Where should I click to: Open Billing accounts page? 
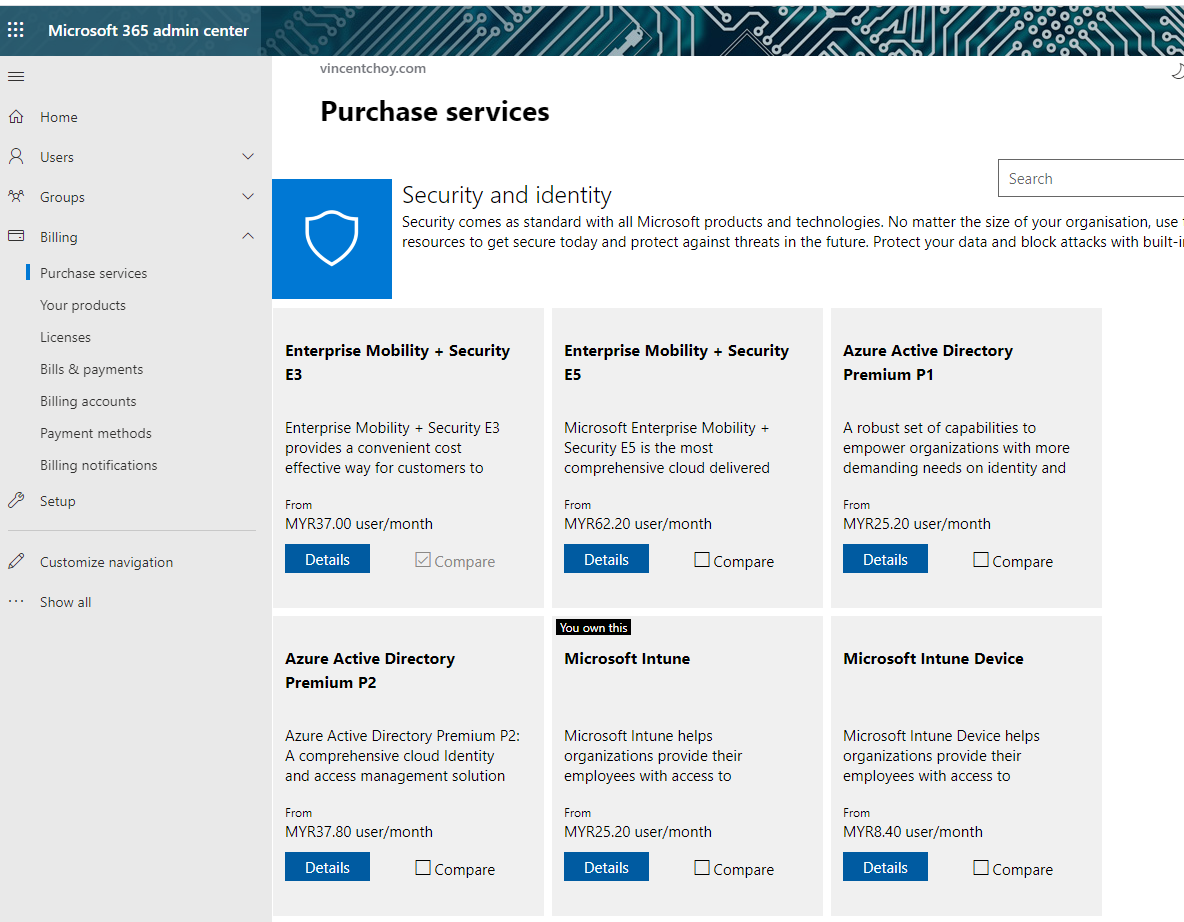point(88,401)
